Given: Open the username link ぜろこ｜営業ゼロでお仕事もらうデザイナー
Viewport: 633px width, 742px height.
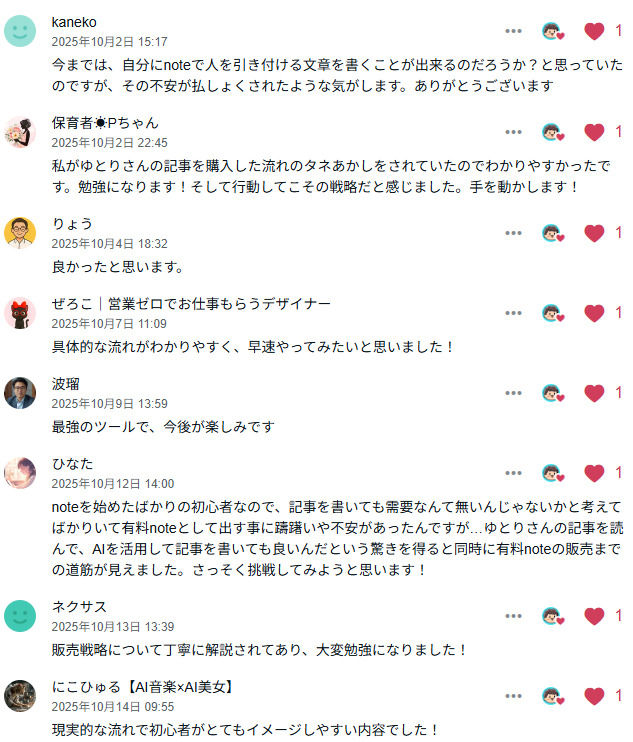Looking at the screenshot, I should 191,304.
